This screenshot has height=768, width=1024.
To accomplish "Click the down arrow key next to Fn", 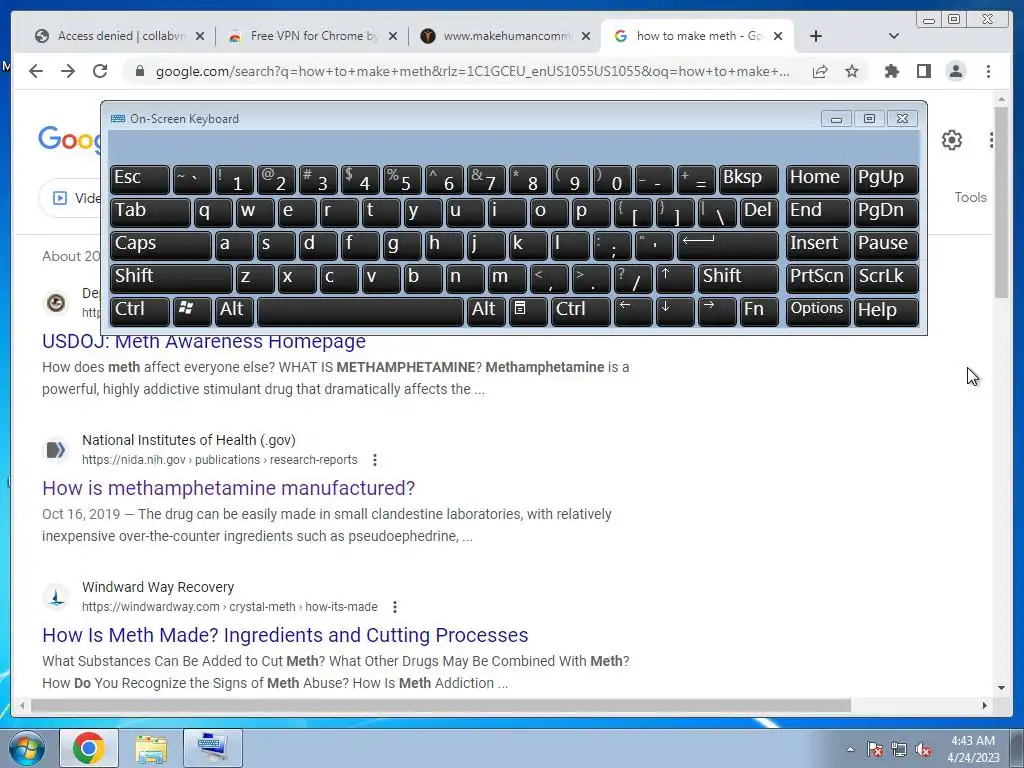I will pyautogui.click(x=675, y=311).
